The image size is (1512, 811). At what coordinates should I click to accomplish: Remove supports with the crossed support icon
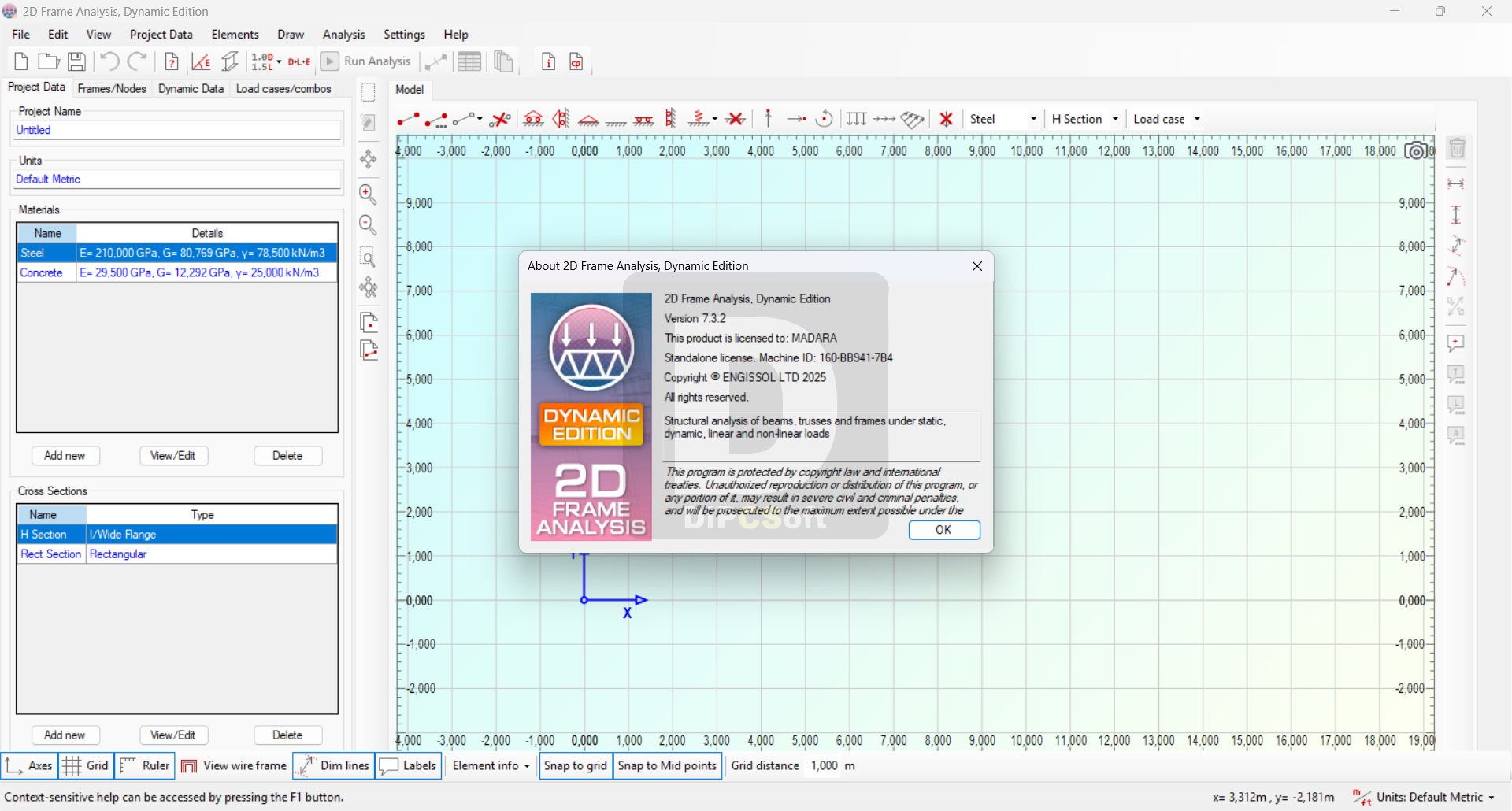point(736,119)
